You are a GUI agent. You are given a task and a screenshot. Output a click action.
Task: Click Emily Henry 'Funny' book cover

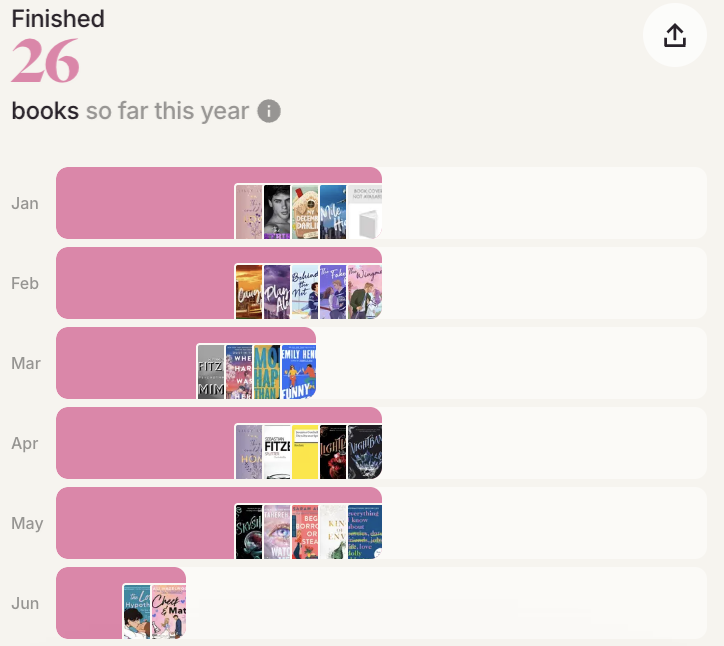(299, 371)
